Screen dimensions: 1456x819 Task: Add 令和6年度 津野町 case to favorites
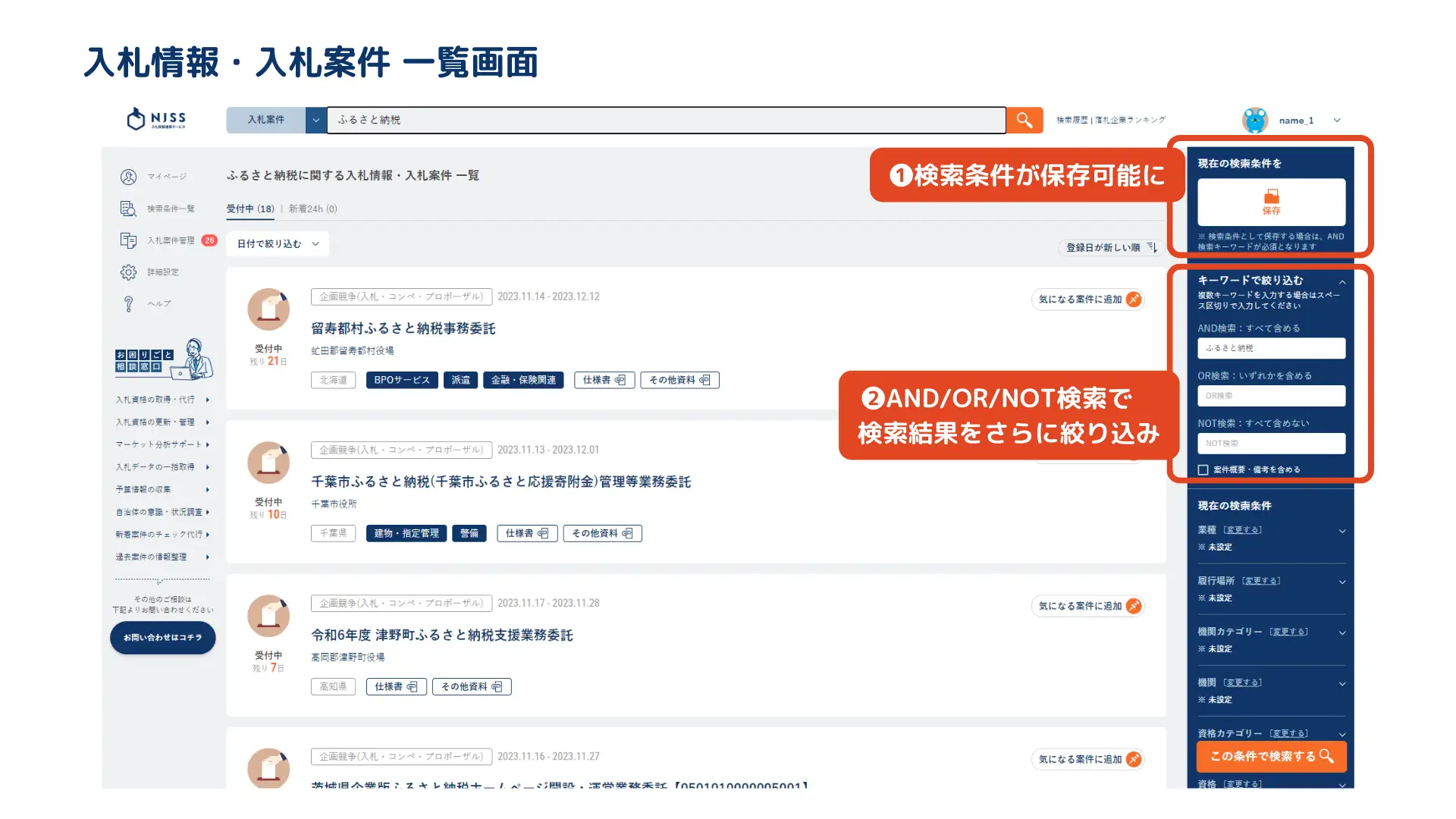[x=1087, y=606]
